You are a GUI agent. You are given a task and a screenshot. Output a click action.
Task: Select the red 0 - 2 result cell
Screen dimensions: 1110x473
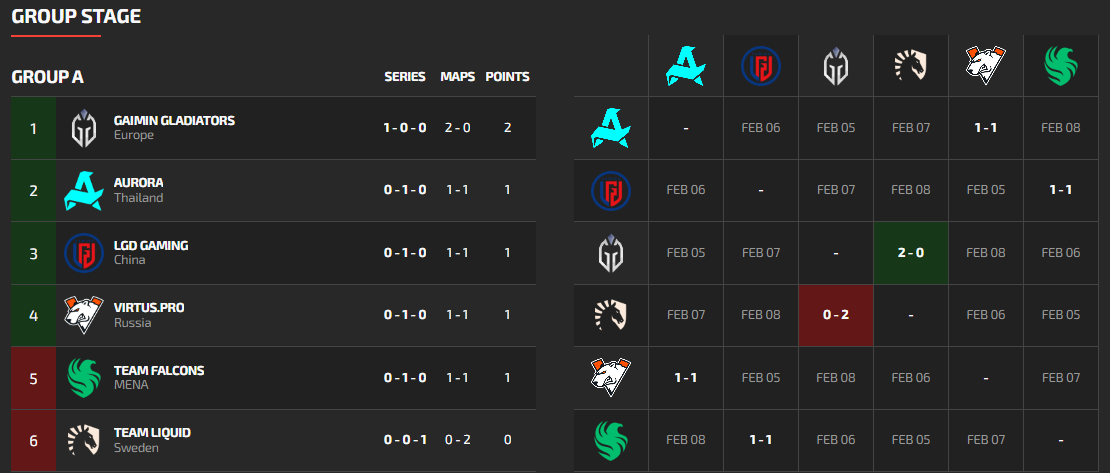point(835,315)
